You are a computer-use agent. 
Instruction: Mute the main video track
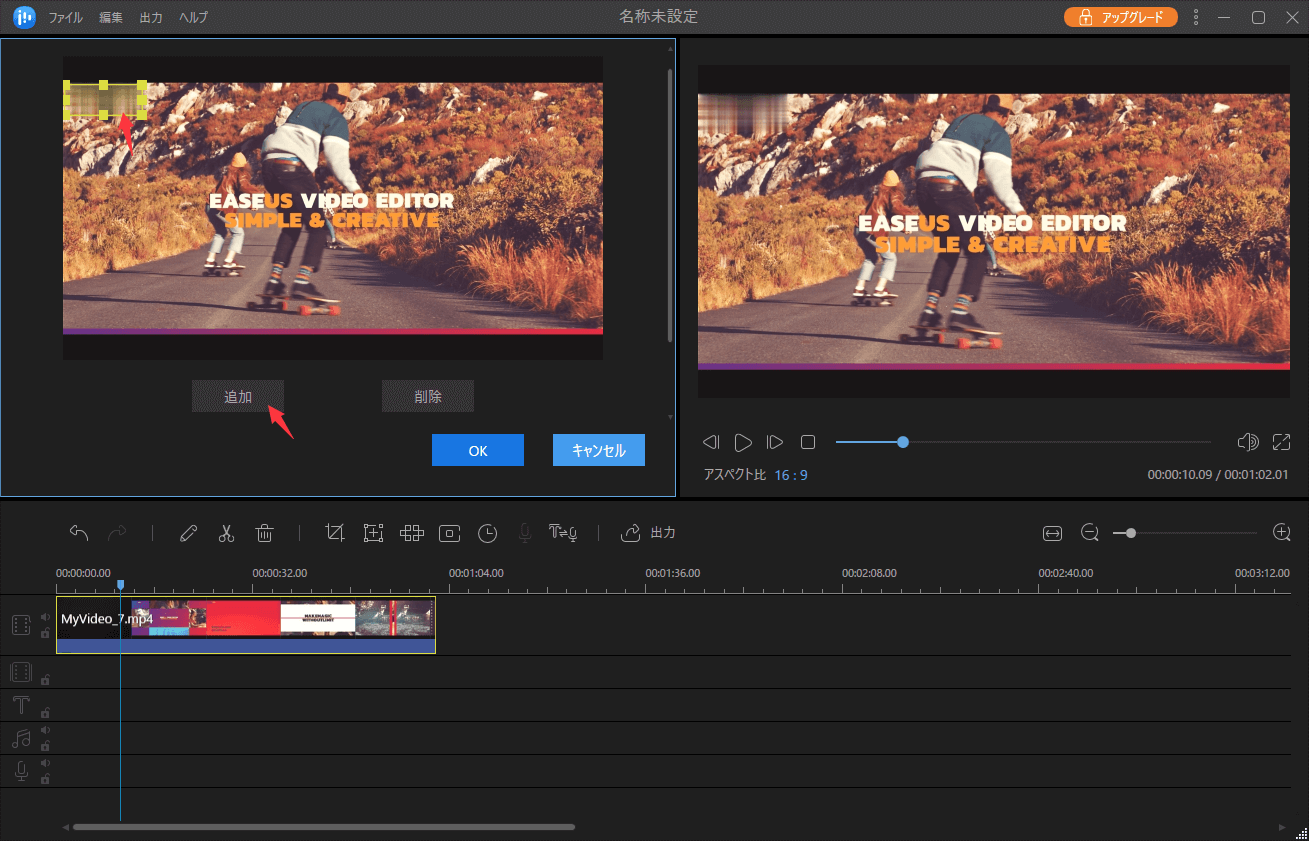pos(45,617)
